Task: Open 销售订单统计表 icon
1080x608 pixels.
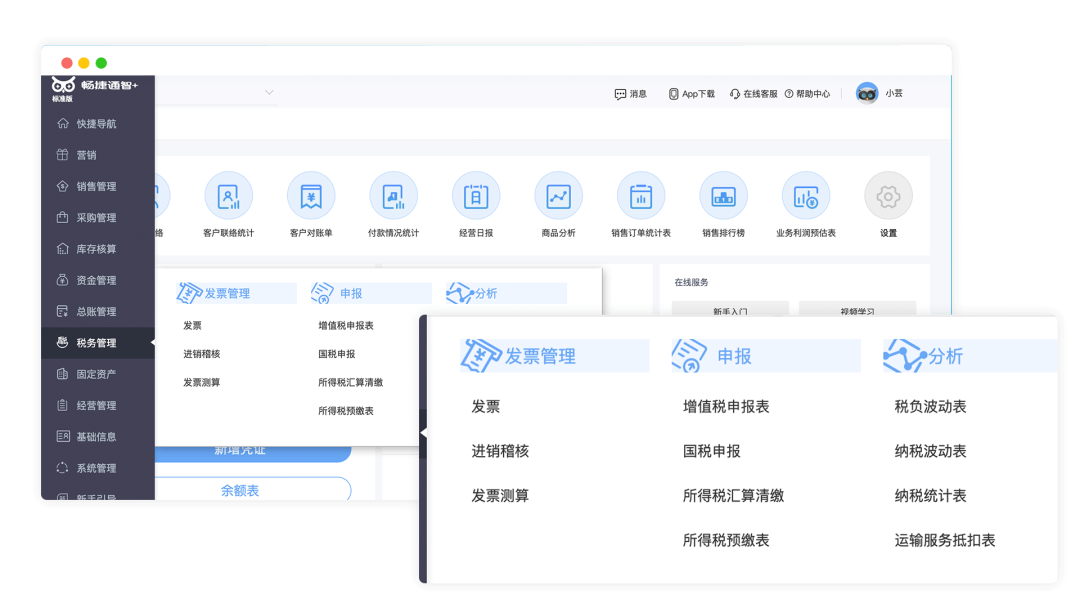Action: click(x=641, y=196)
